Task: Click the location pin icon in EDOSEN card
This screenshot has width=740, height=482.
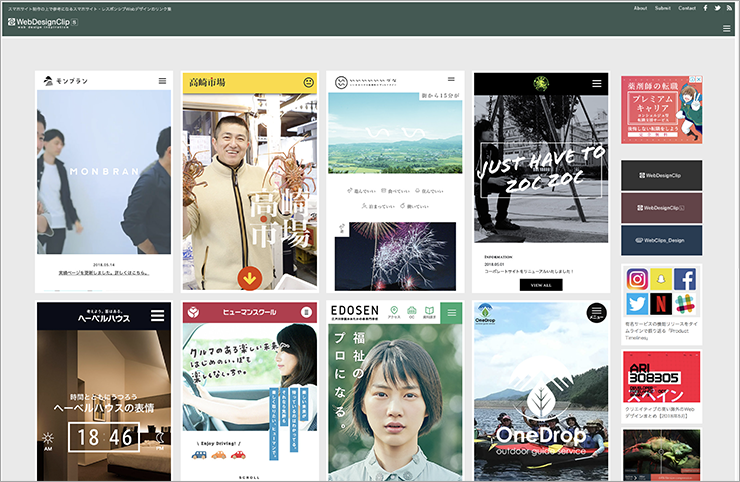Action: [x=394, y=312]
